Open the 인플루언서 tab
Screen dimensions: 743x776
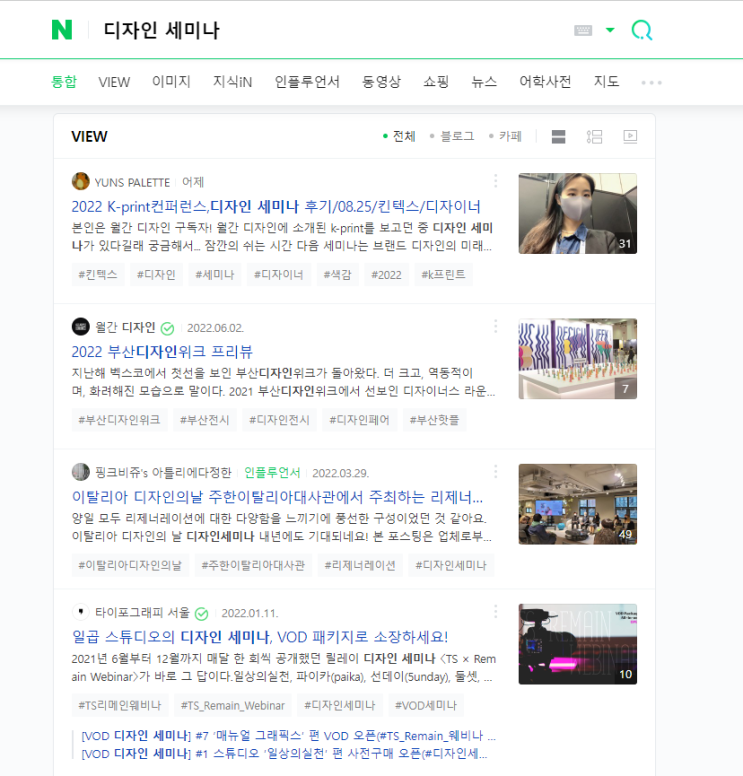(x=307, y=82)
